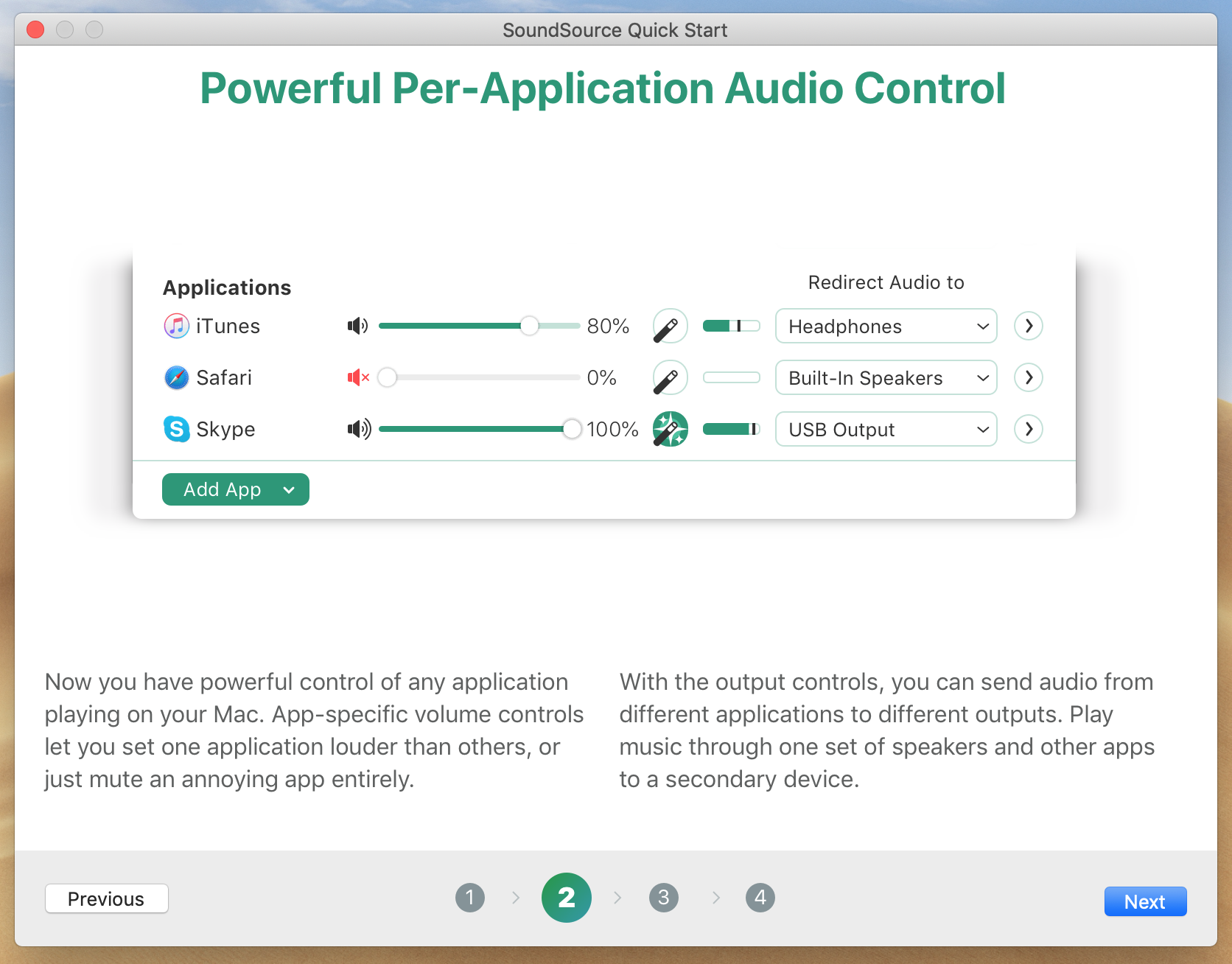This screenshot has width=1232, height=964.
Task: Click the empty Safari audio level meter
Action: 732,377
